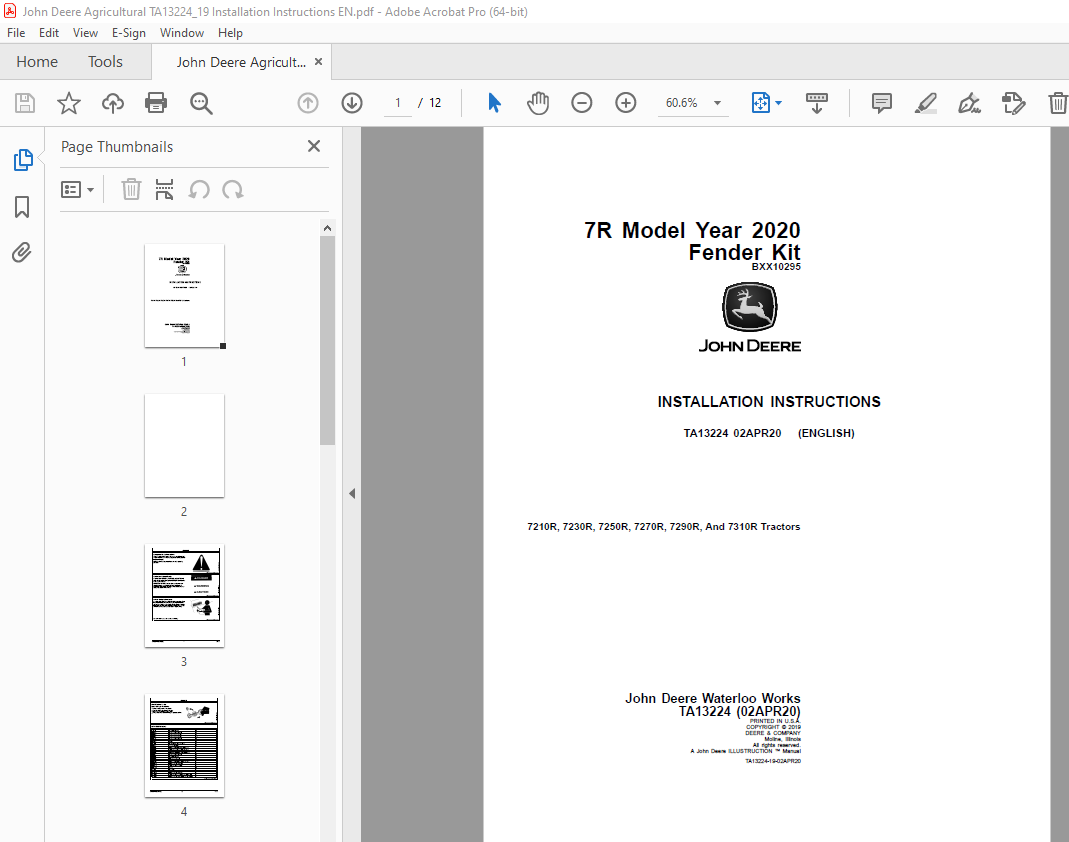Click the page number input field
The width and height of the screenshot is (1069, 842).
coord(397,103)
